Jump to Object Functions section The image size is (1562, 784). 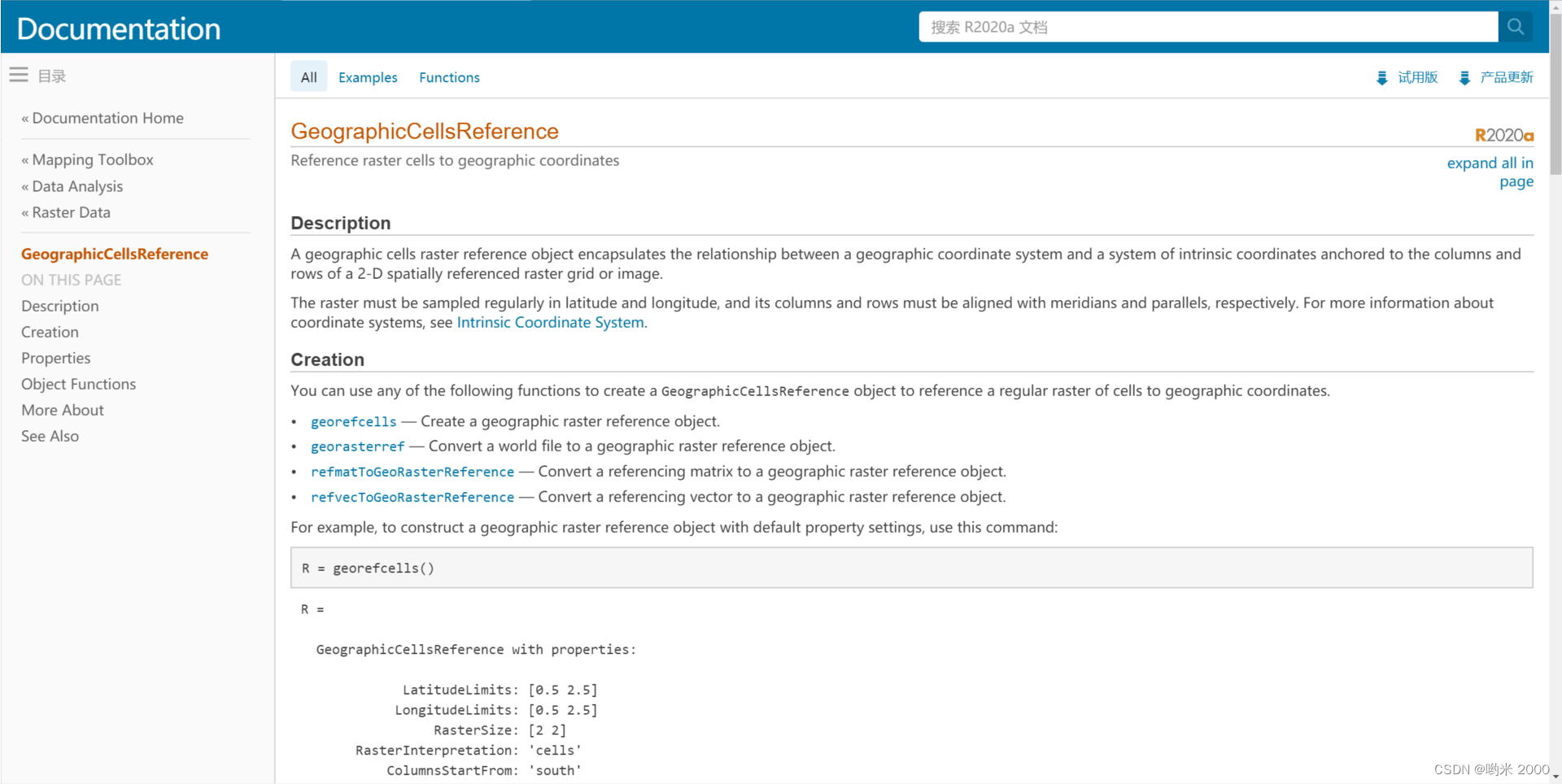click(78, 384)
